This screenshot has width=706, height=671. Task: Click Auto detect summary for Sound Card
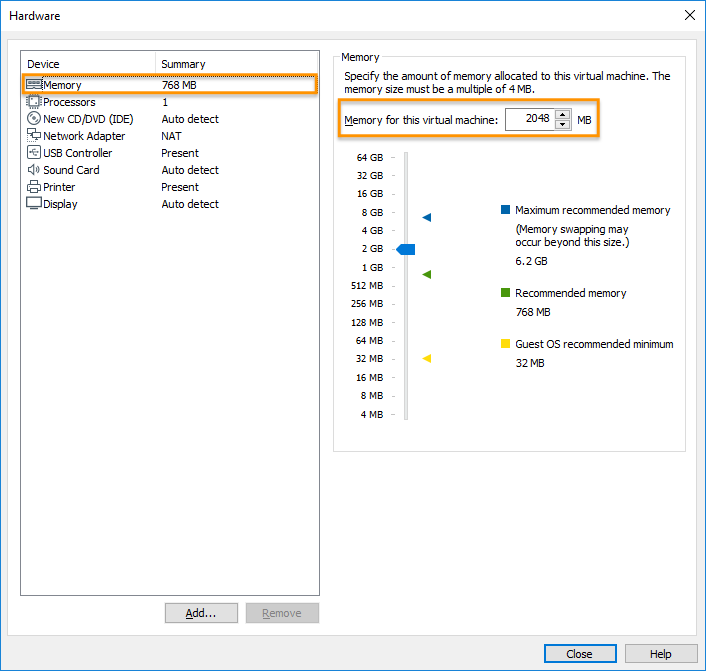tap(190, 170)
